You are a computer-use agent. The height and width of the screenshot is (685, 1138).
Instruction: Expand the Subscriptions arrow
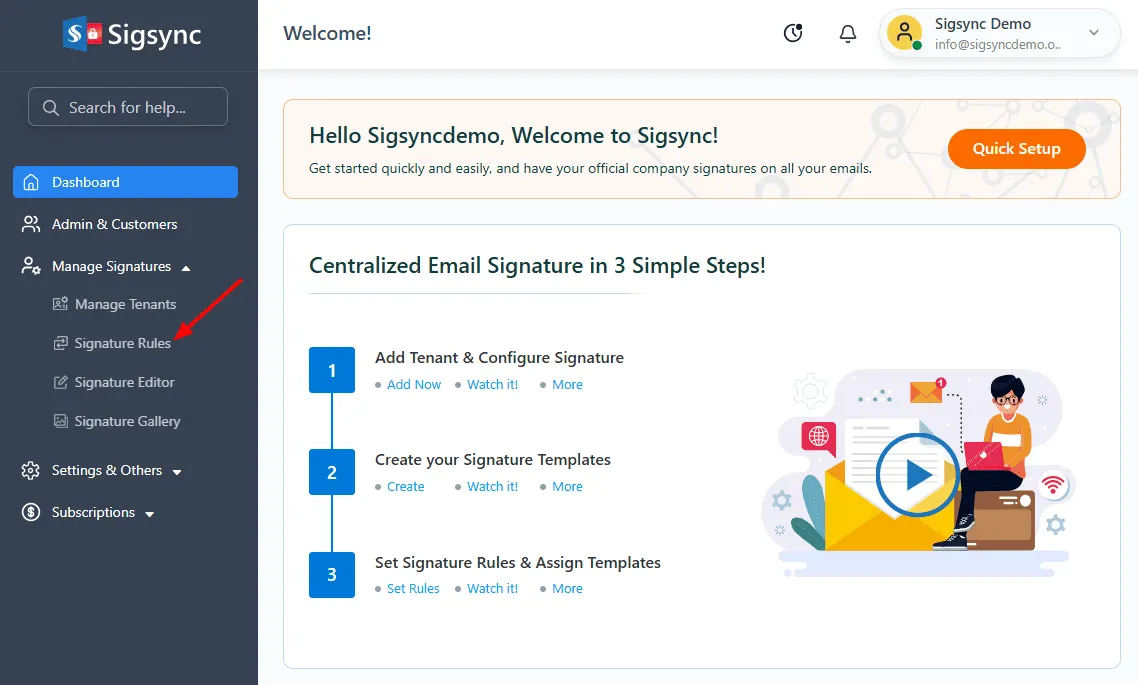tap(150, 514)
